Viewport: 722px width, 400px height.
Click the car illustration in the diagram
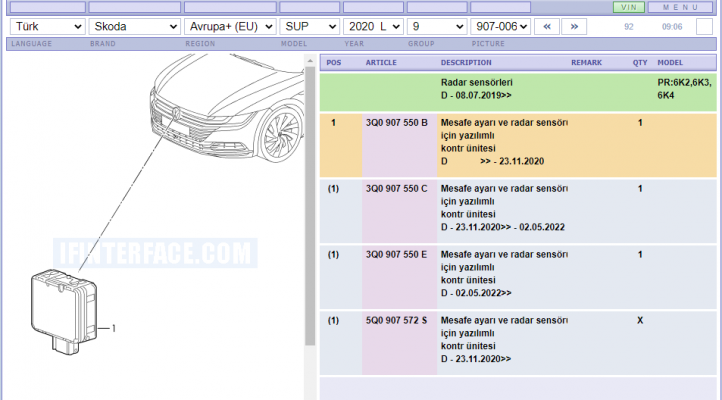tap(227, 108)
